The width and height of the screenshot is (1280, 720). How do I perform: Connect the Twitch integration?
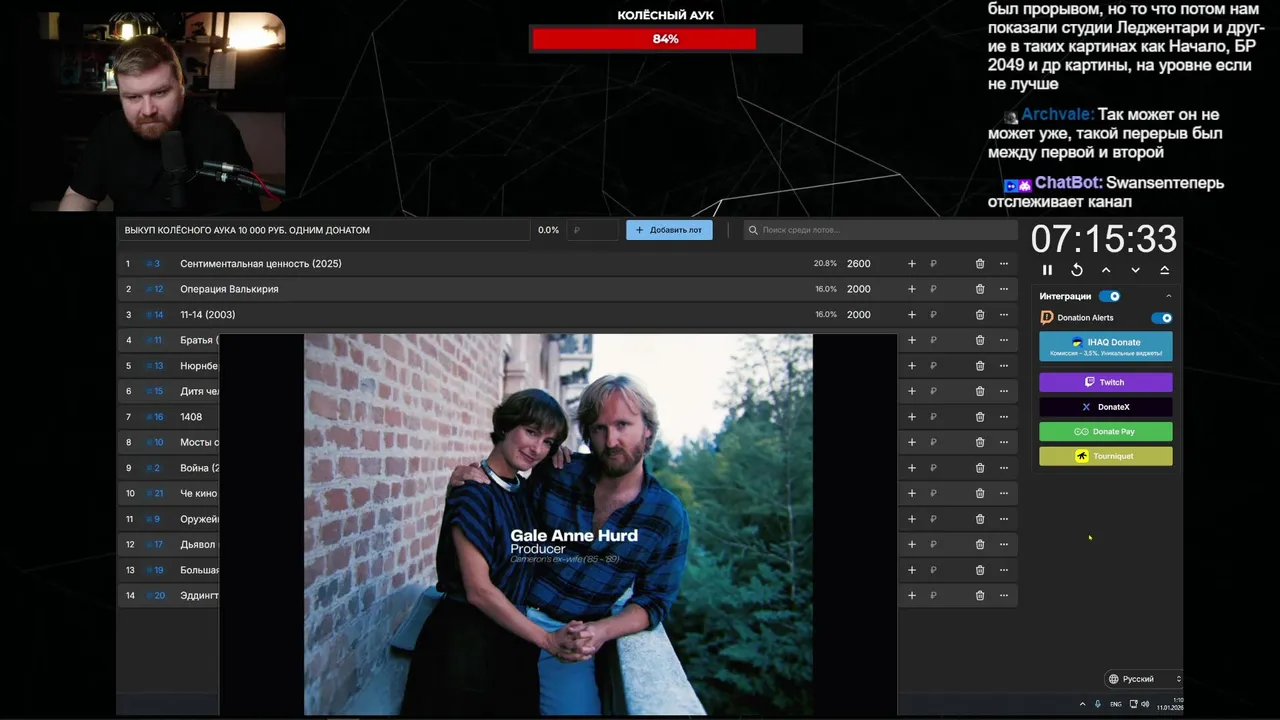[1106, 382]
